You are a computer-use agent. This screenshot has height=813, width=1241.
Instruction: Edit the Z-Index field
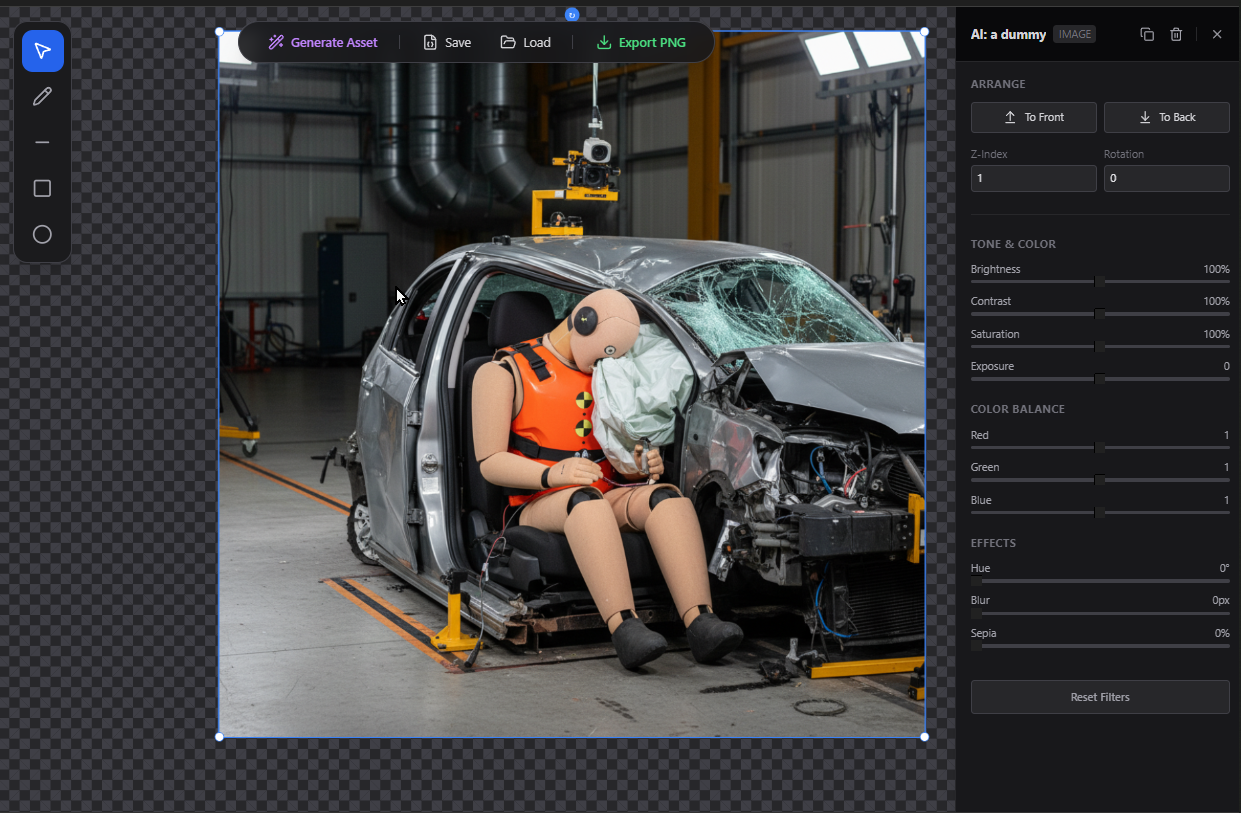(1034, 178)
